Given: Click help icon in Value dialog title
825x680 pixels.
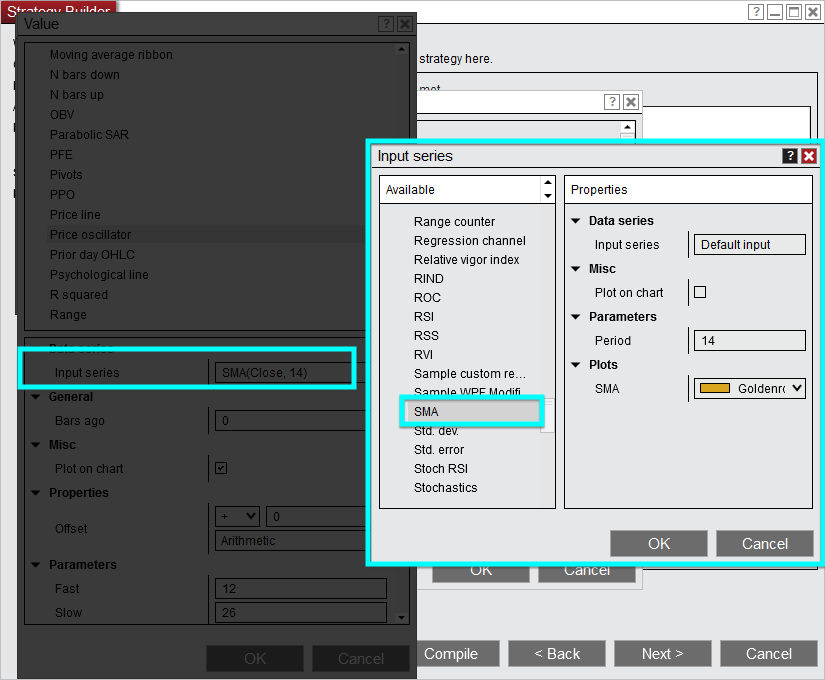Looking at the screenshot, I should [386, 24].
